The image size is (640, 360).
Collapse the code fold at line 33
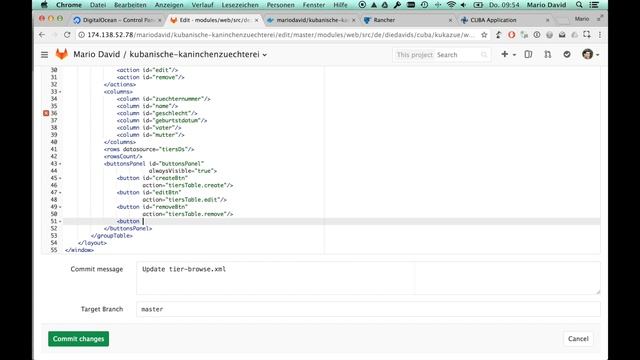[60, 92]
